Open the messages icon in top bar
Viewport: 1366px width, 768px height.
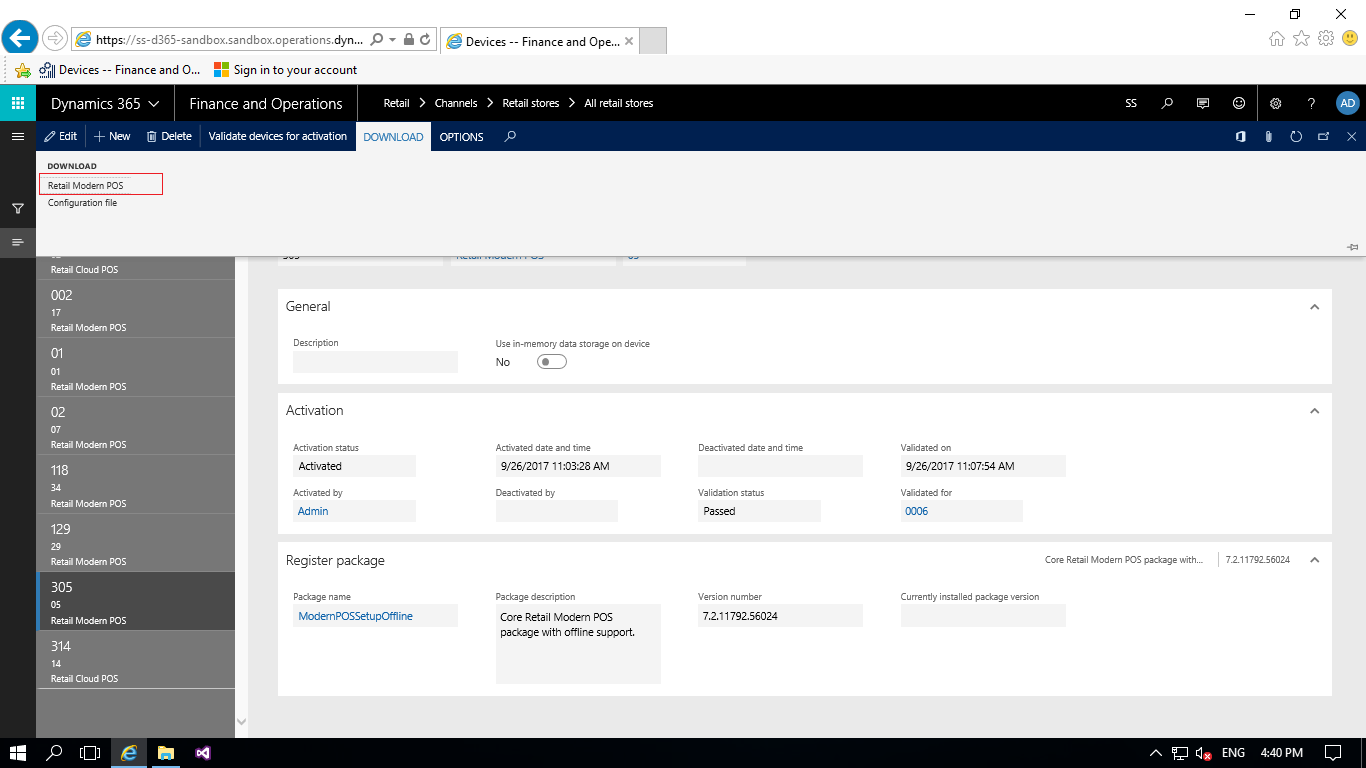(1203, 103)
